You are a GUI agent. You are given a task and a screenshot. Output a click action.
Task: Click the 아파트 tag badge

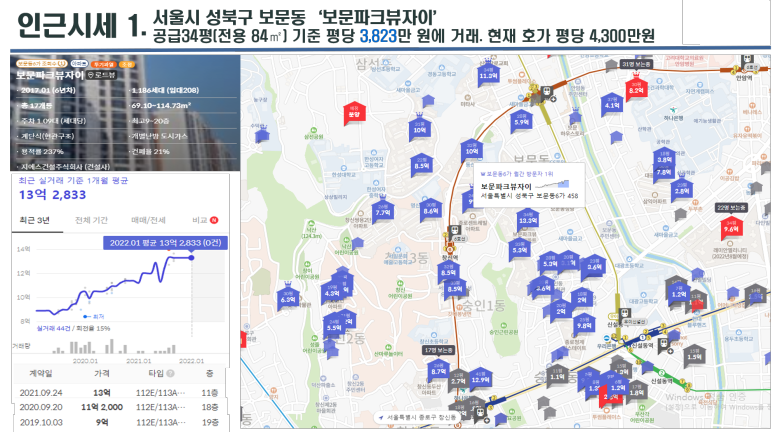(79, 64)
